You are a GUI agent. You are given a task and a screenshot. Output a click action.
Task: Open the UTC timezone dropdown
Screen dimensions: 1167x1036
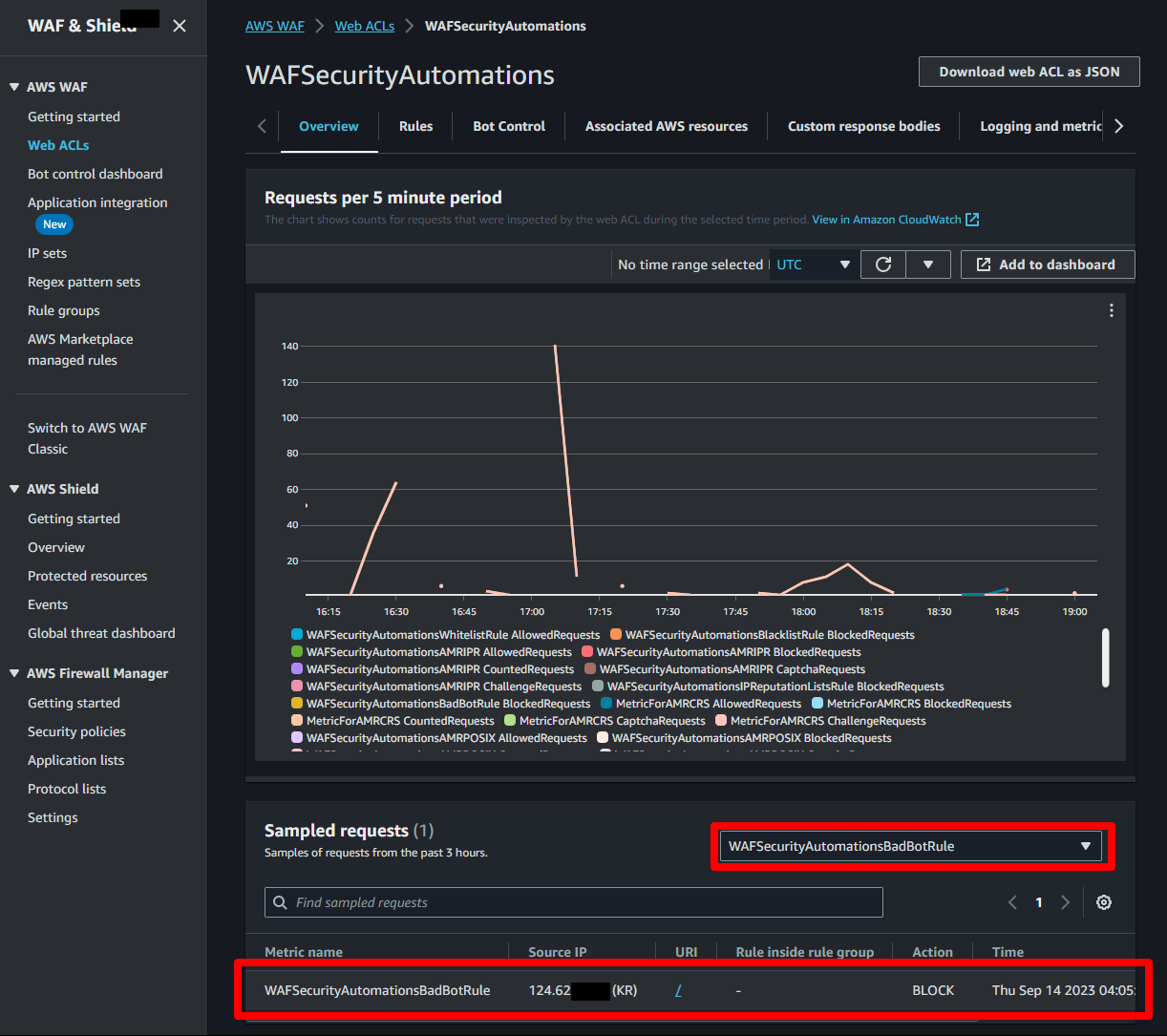(814, 264)
